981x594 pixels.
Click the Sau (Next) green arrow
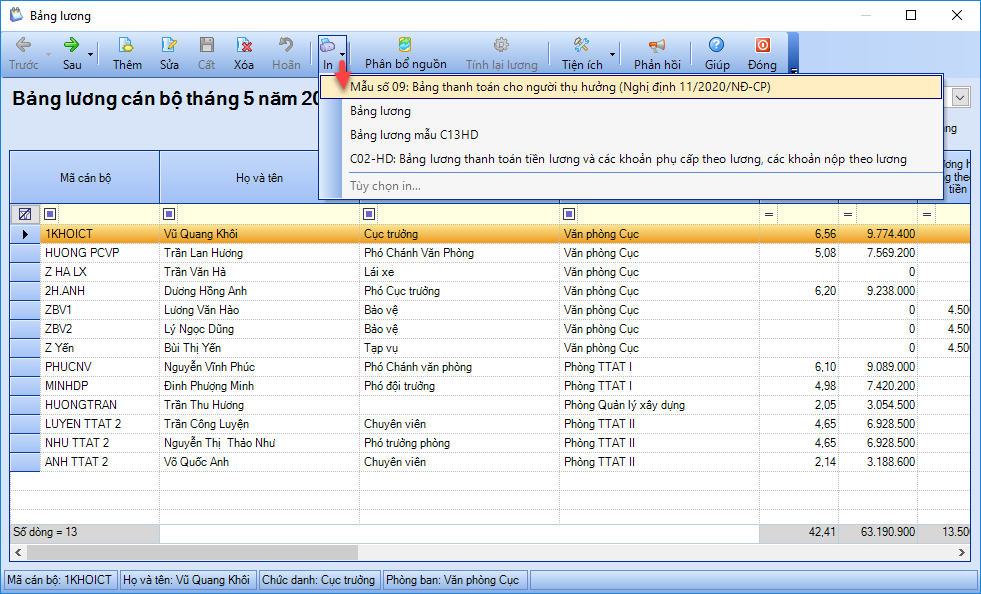click(x=72, y=46)
